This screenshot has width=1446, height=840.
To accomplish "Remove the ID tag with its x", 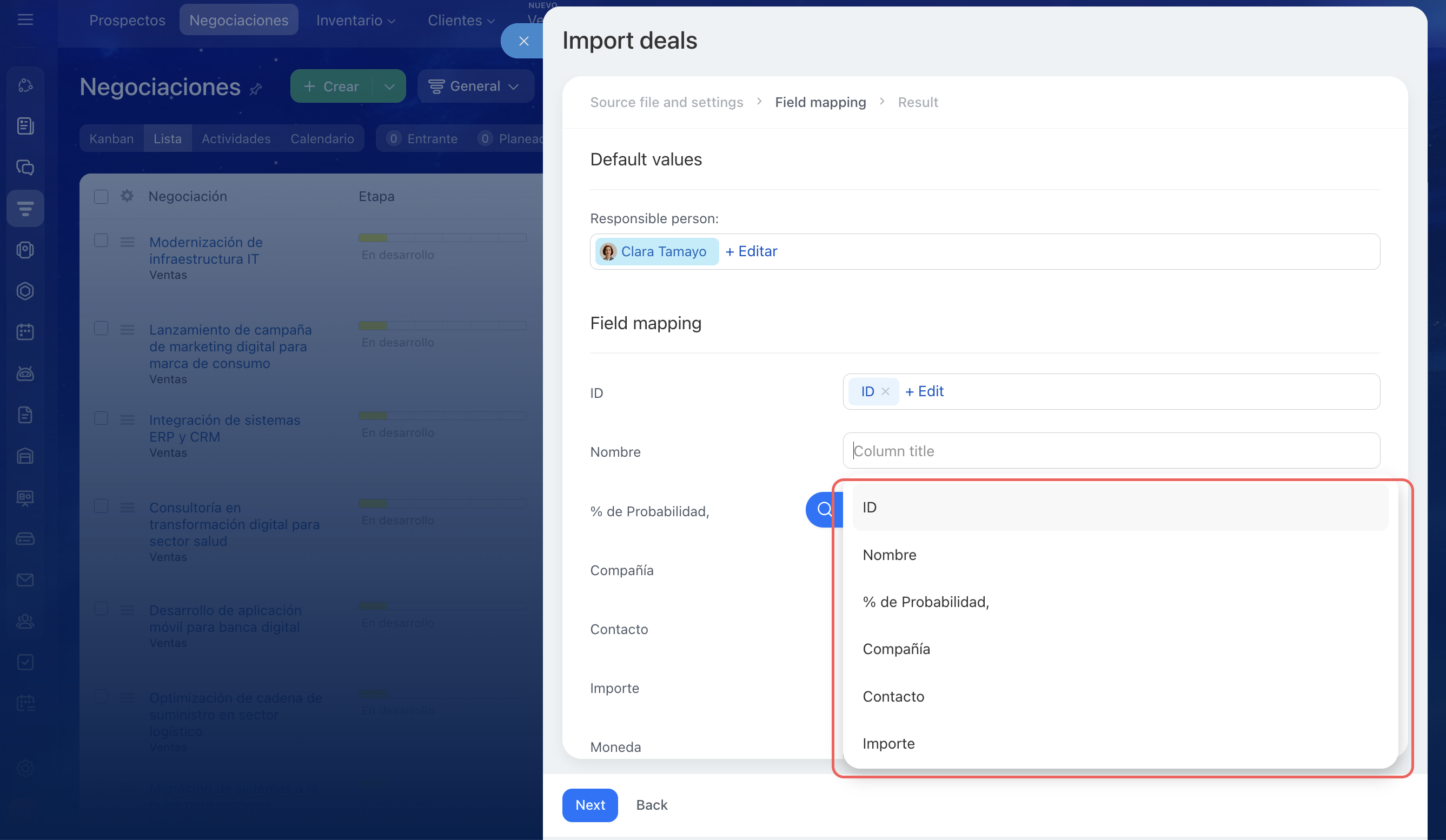I will tap(885, 391).
